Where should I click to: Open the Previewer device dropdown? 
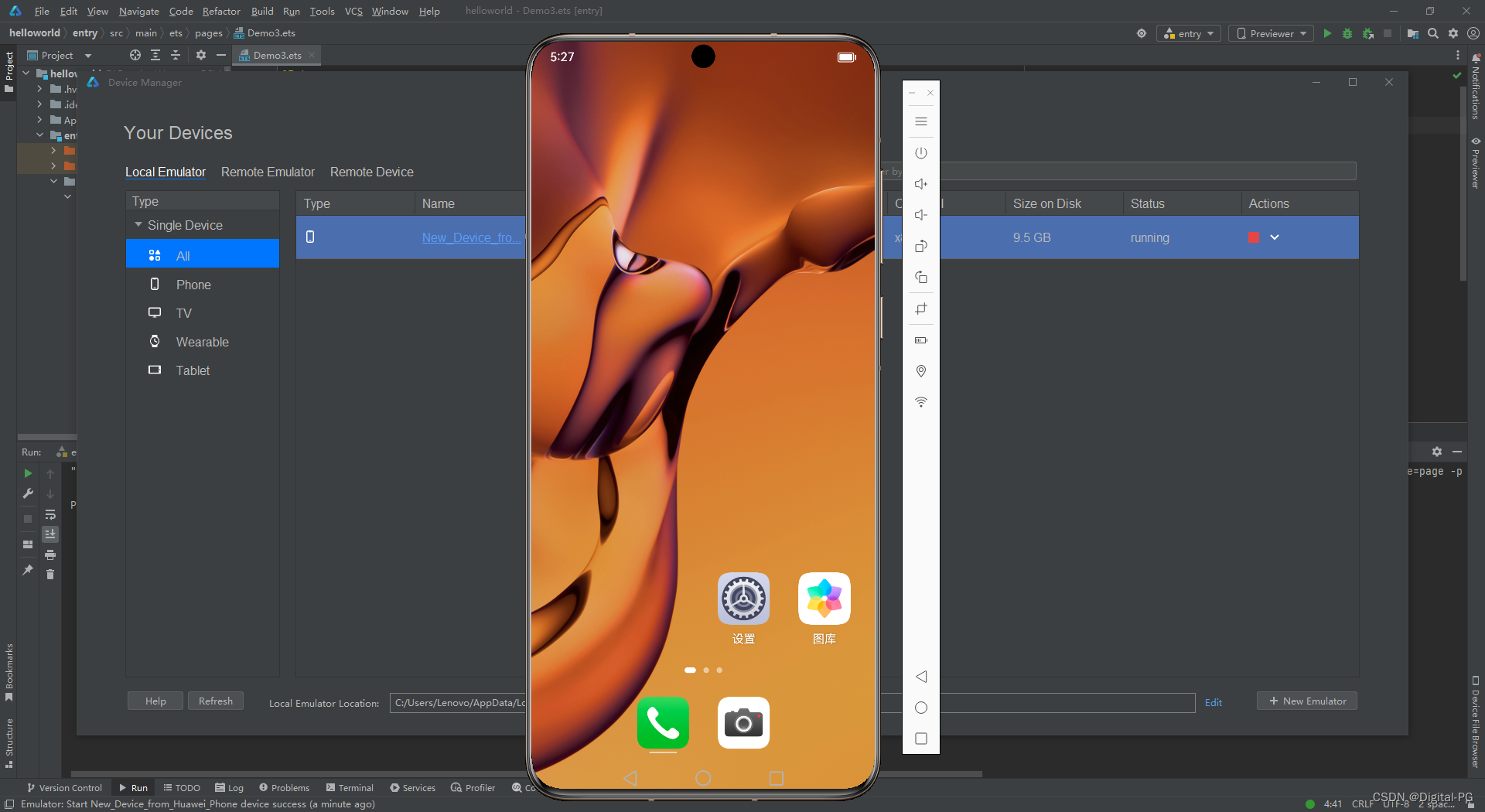[1271, 33]
